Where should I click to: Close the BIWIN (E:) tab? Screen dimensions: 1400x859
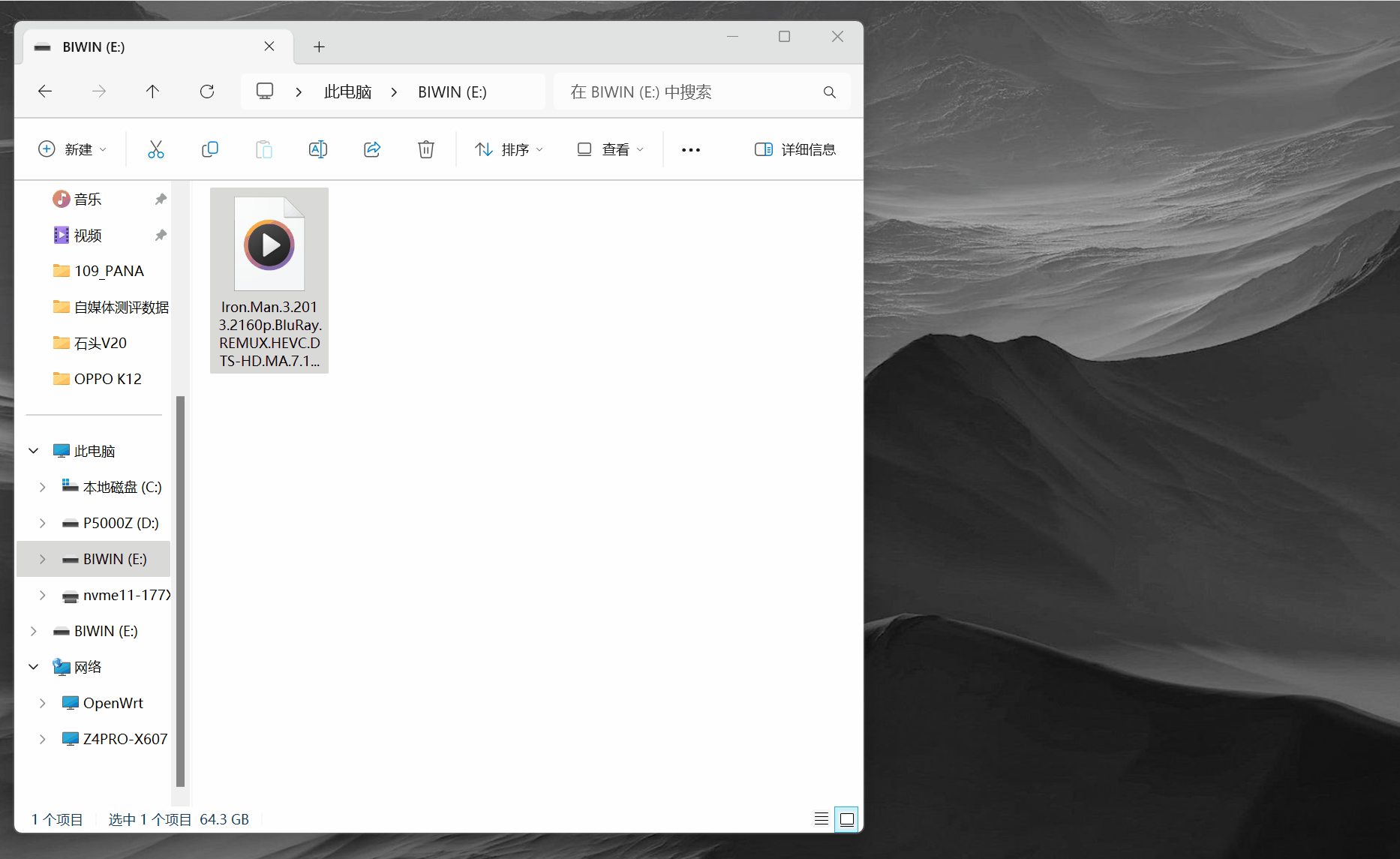click(x=269, y=47)
